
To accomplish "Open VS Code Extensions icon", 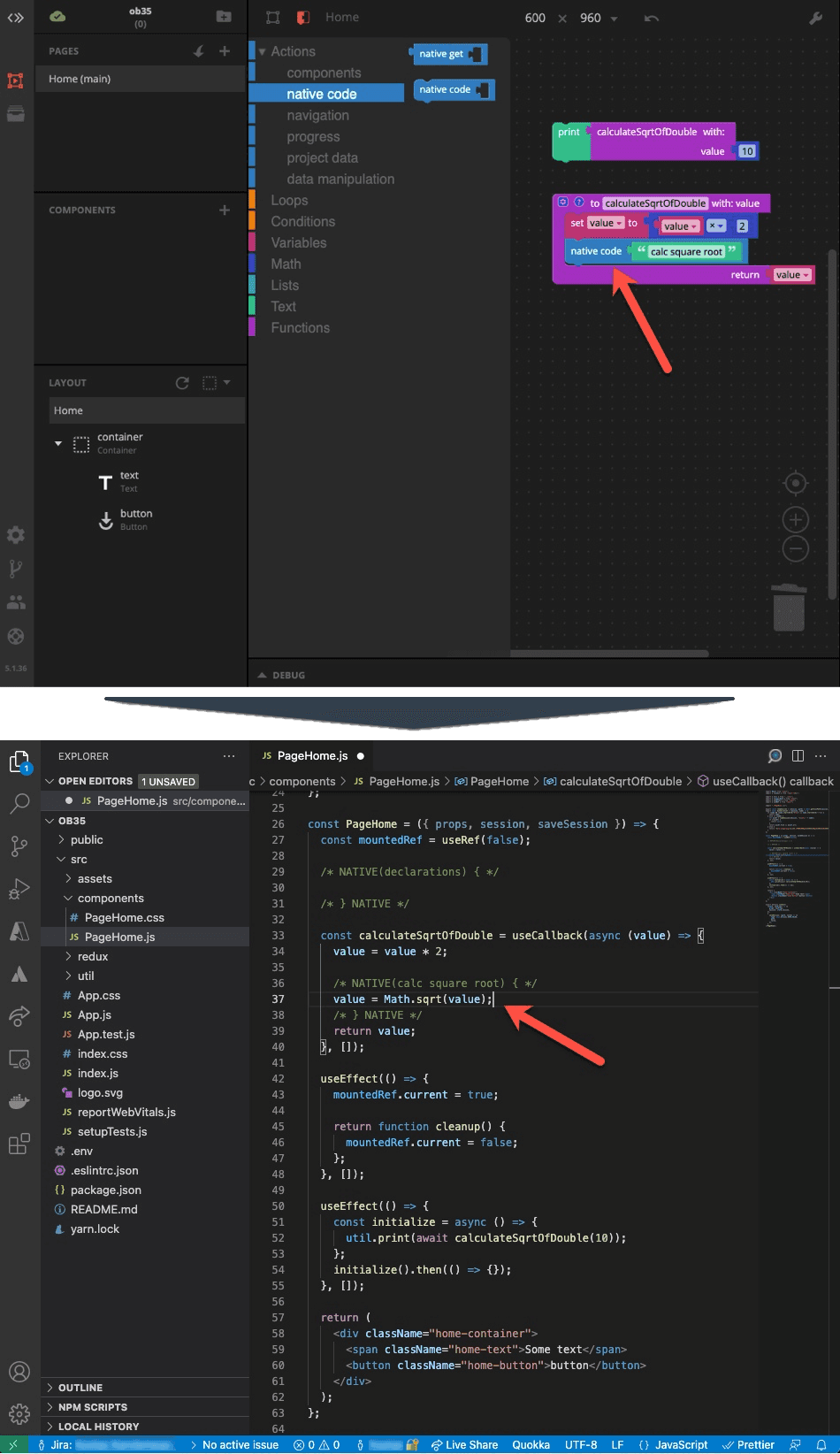I will click(x=19, y=1144).
